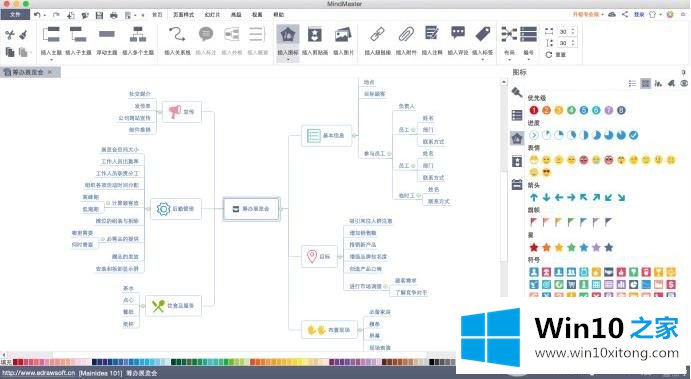Select the red priority 1 marker
Viewport: 691px width, 379px height.
click(534, 110)
